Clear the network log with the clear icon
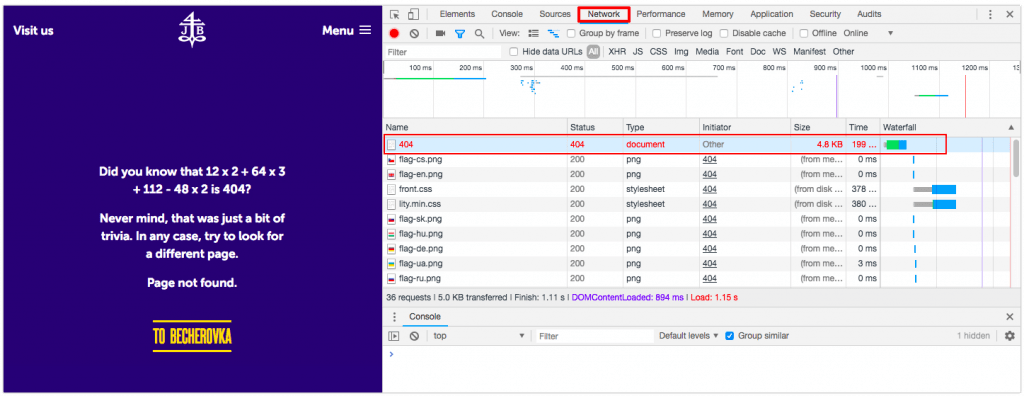This screenshot has height=396, width=1024. 414,33
